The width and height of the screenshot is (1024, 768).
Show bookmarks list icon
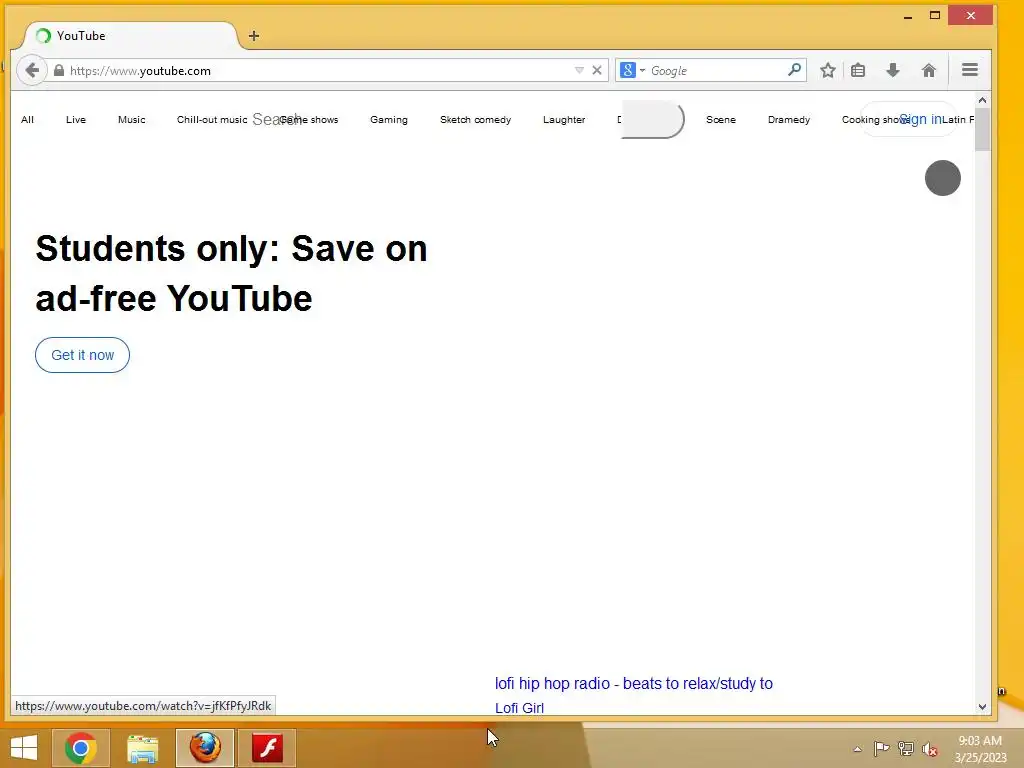coord(858,71)
